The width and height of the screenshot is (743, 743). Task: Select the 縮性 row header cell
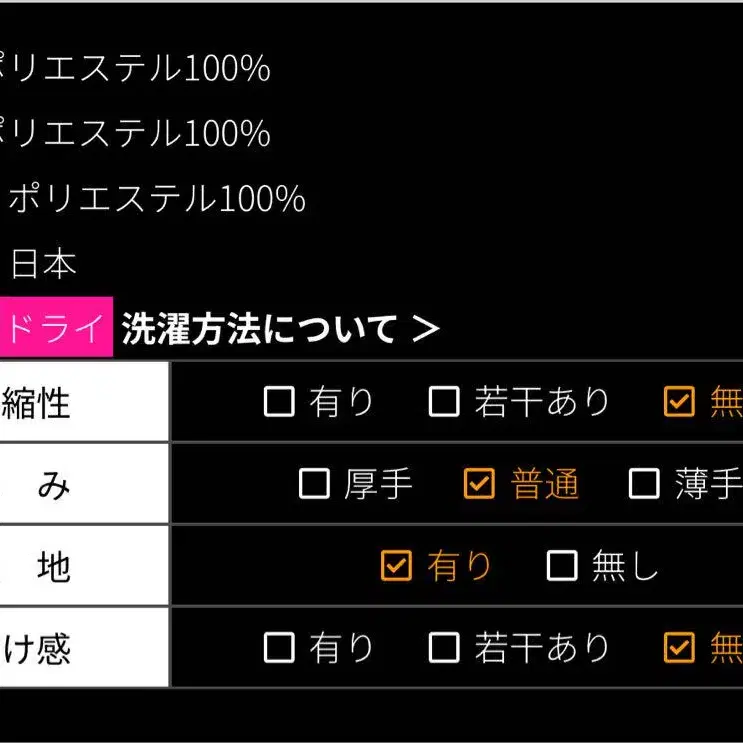point(84,402)
